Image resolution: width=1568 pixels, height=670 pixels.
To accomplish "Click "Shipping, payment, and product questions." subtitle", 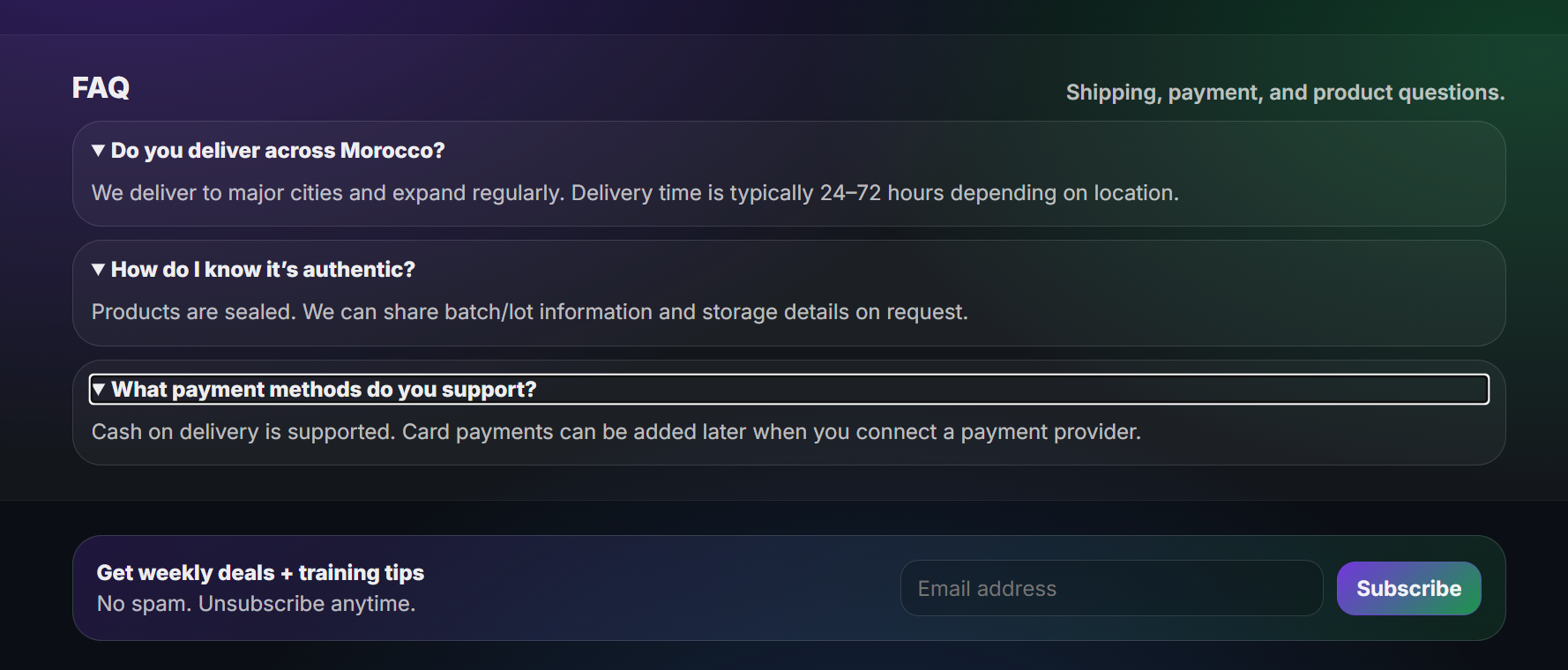I will point(1285,93).
